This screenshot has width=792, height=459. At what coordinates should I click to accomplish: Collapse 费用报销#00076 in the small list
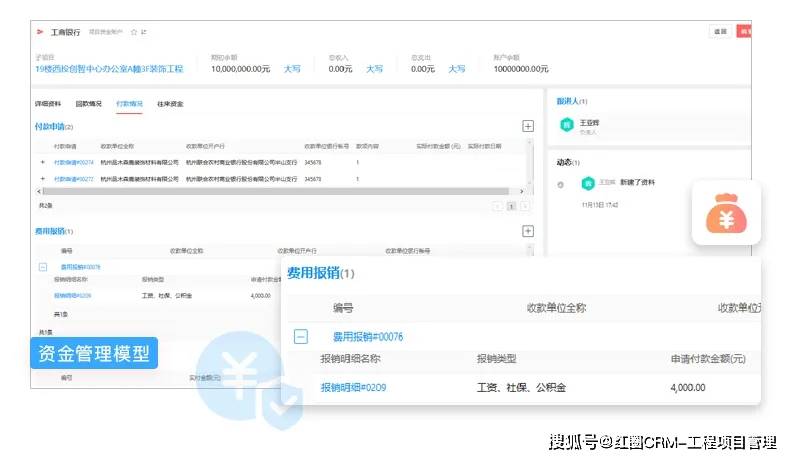tap(43, 267)
